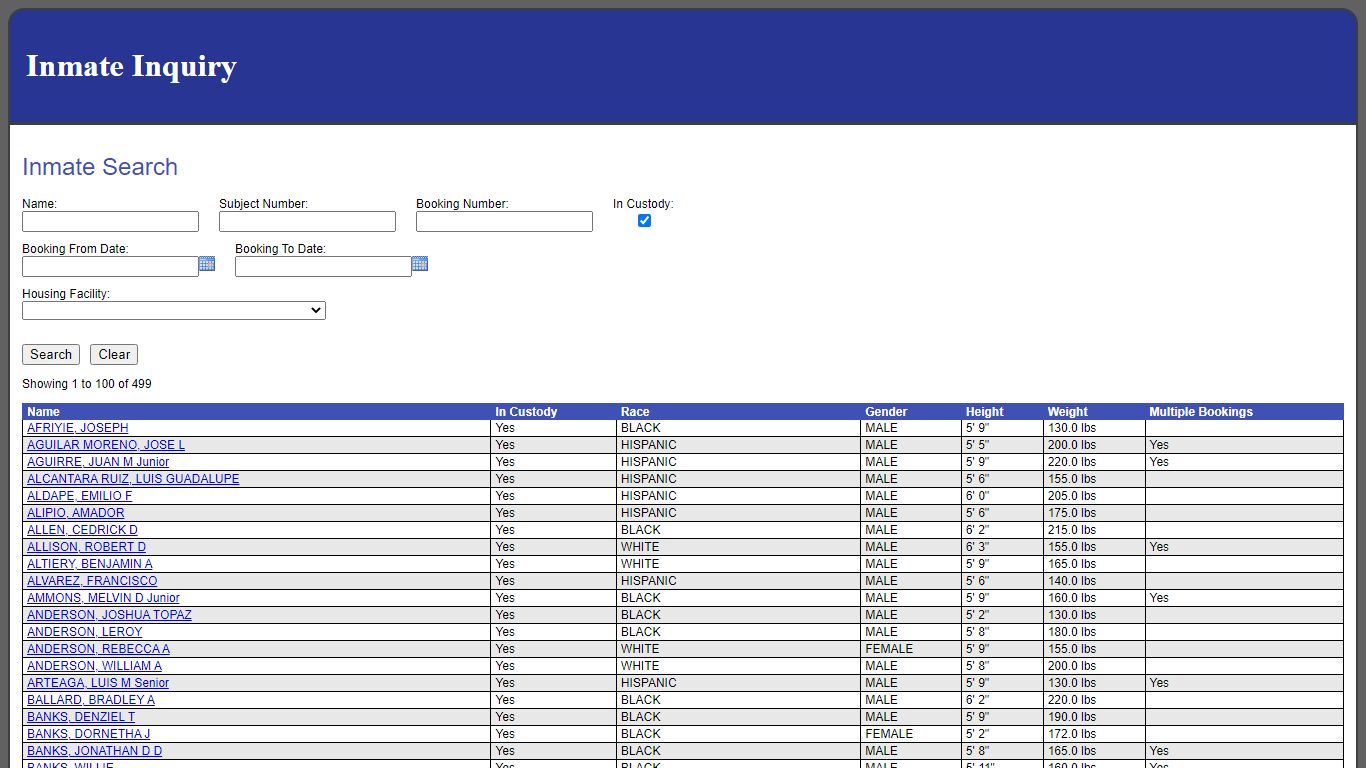Open inmate ARTEAGA, LUIS M Senior record
The image size is (1366, 768).
[98, 683]
